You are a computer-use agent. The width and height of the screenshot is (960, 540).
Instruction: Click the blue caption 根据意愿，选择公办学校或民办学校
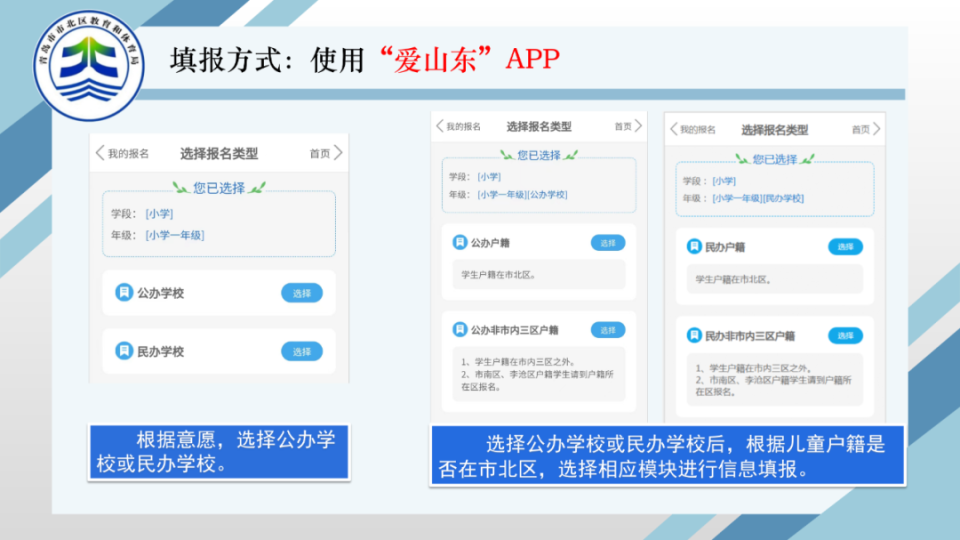pyautogui.click(x=219, y=452)
